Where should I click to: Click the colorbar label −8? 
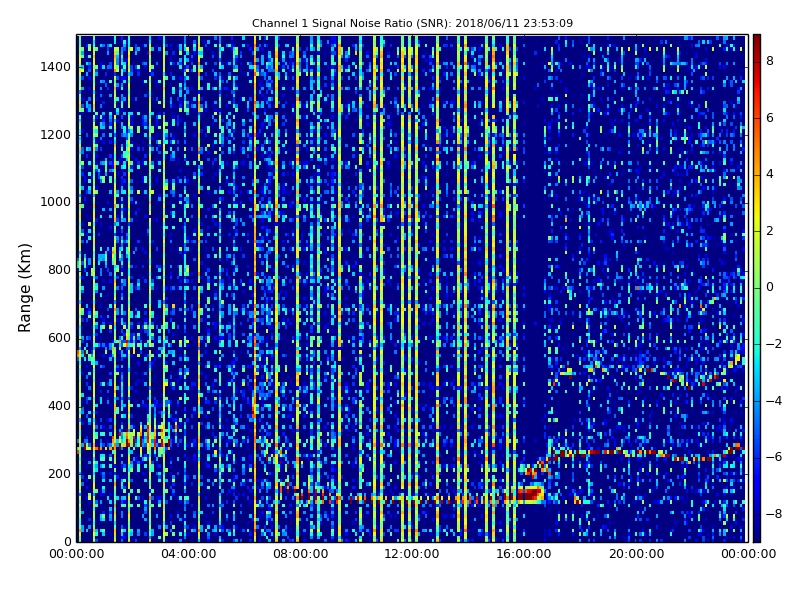coord(774,514)
